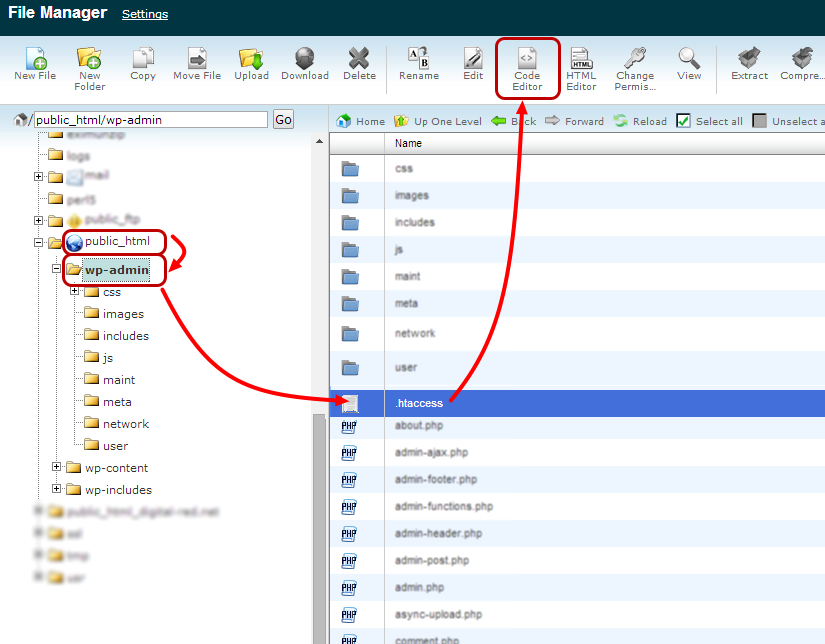This screenshot has width=825, height=644.
Task: Select wp-includes in folder tree
Action: 118,490
